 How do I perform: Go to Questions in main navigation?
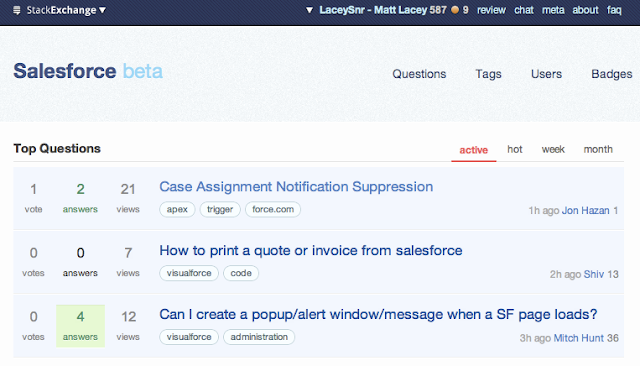point(419,74)
